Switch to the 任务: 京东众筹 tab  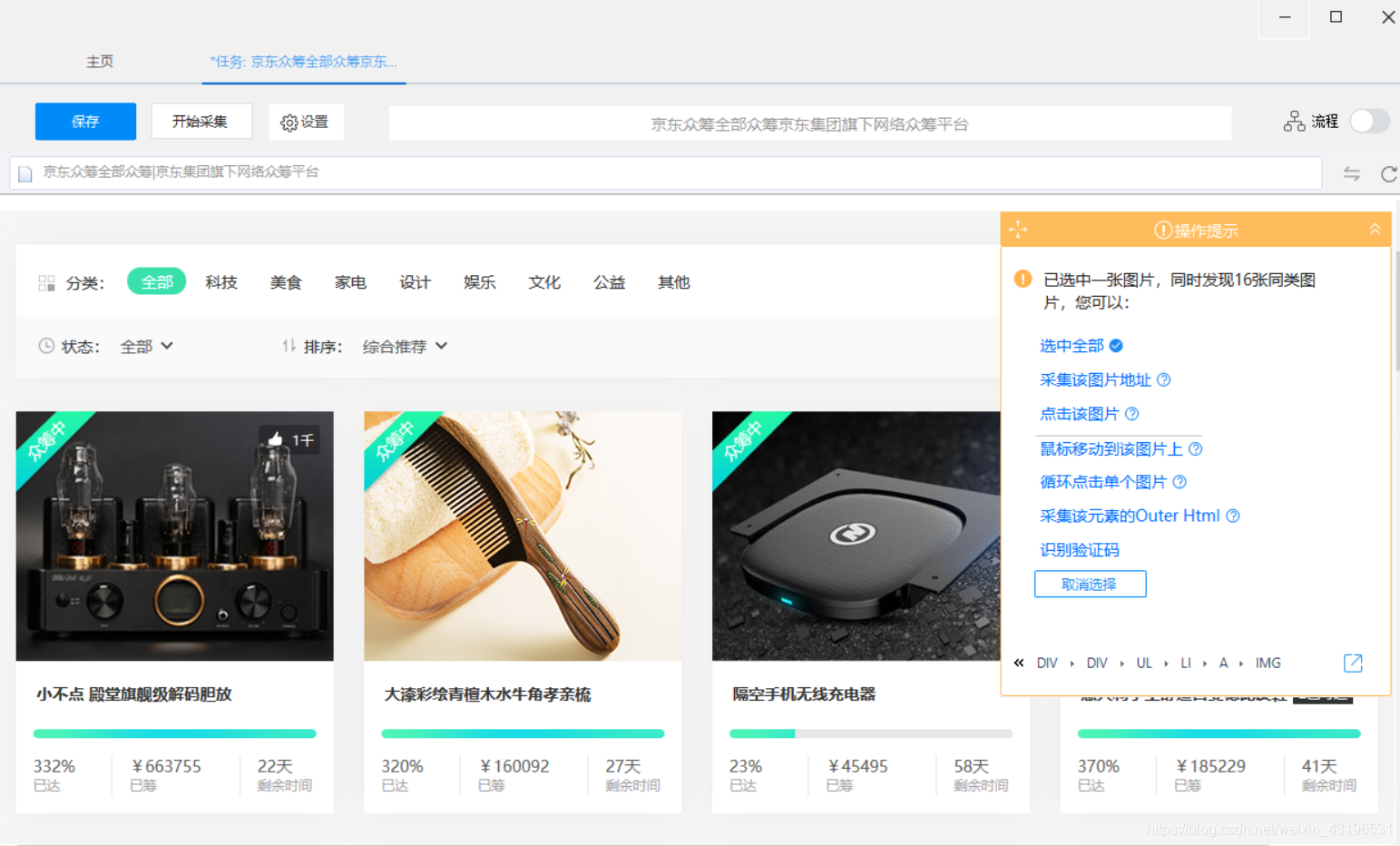(303, 61)
